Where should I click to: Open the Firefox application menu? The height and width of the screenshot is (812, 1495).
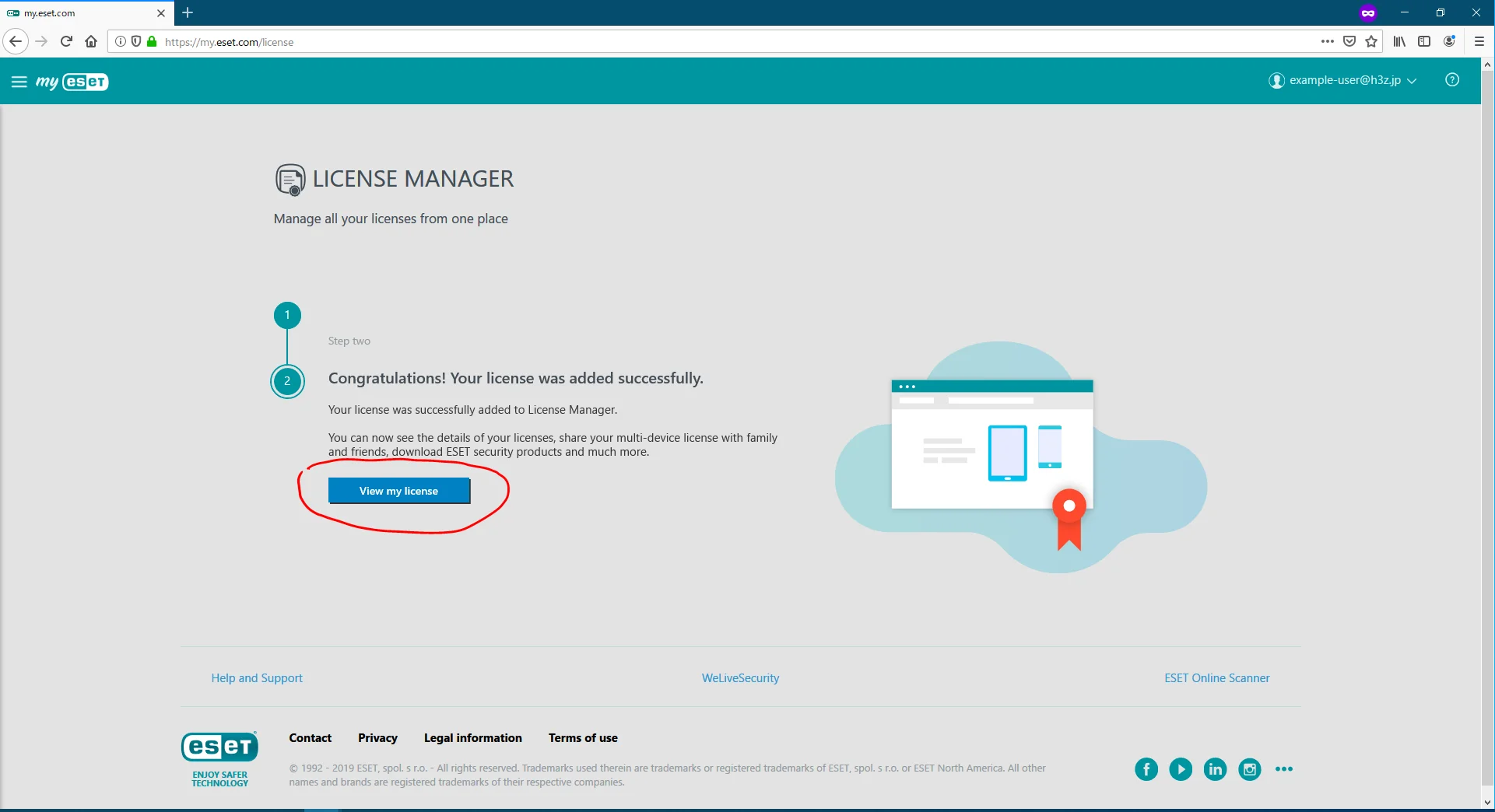(x=1479, y=42)
